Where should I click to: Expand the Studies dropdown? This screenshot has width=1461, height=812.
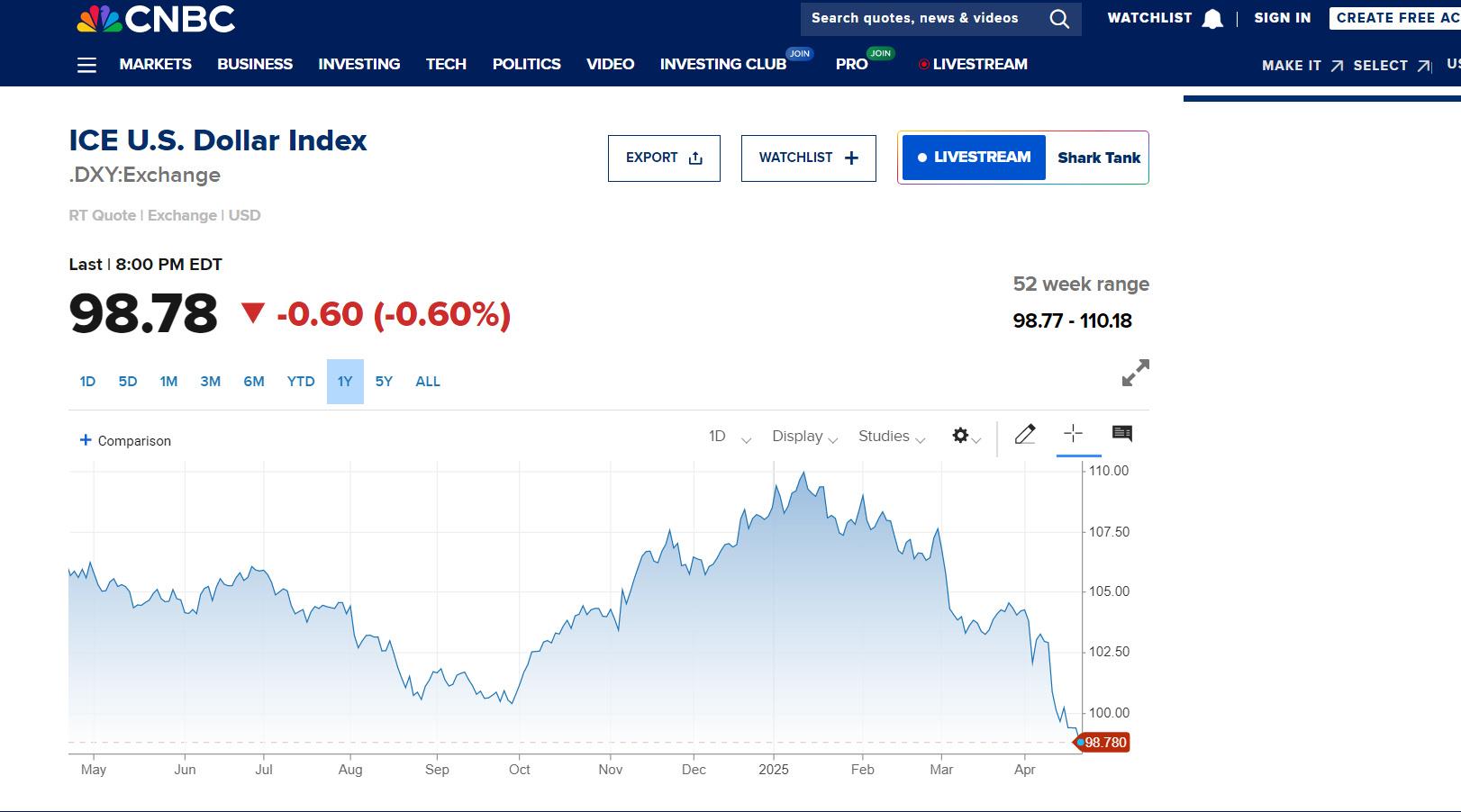tap(891, 437)
